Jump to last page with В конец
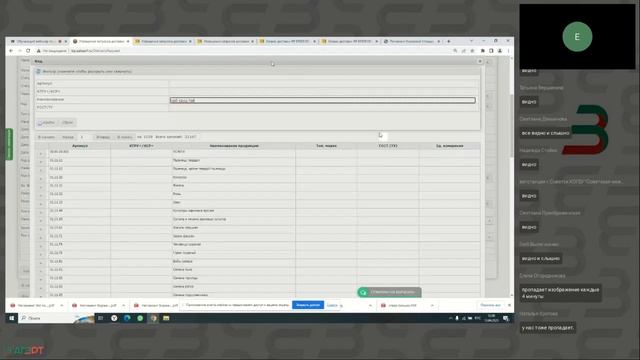Viewport: 640px width, 360px height. 124,137
